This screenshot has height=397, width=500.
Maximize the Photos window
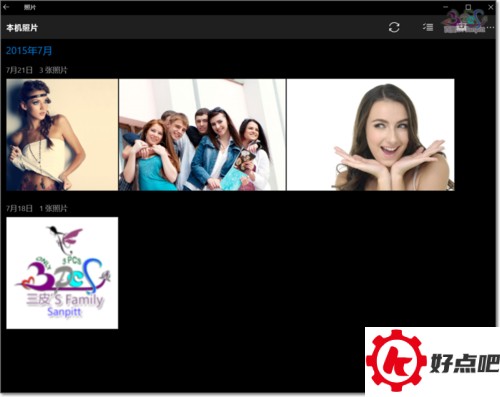(468, 7)
